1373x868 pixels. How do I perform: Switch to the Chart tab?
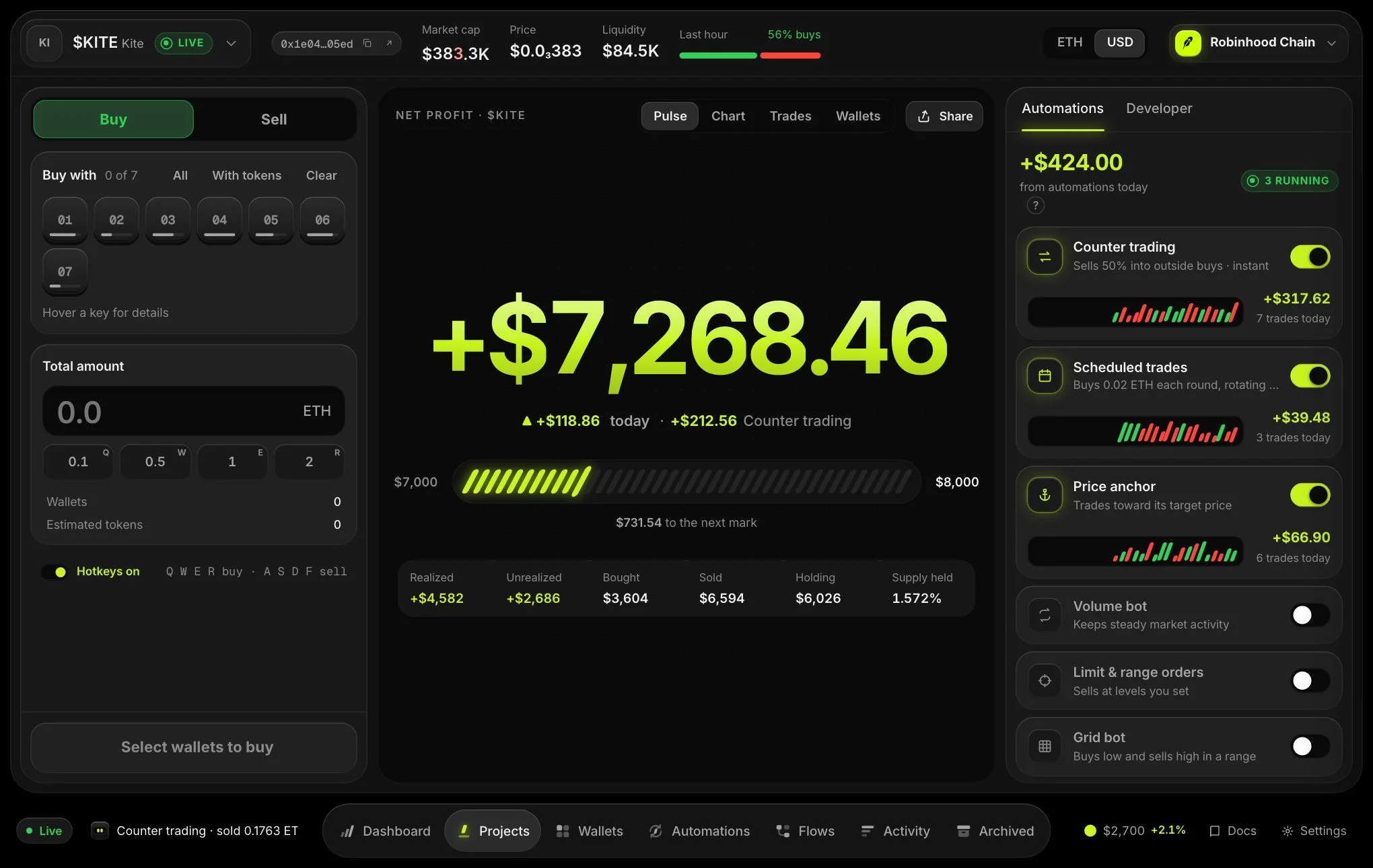(728, 116)
